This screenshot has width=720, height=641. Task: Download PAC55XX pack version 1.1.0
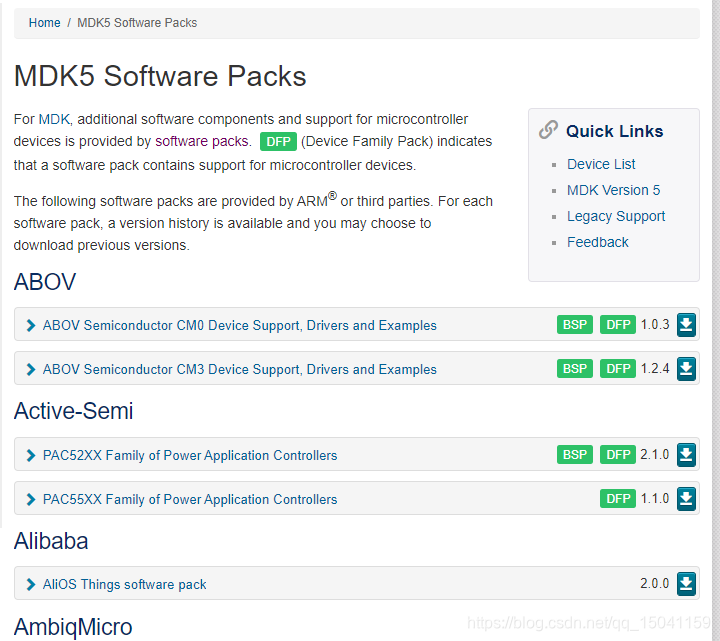(x=686, y=499)
